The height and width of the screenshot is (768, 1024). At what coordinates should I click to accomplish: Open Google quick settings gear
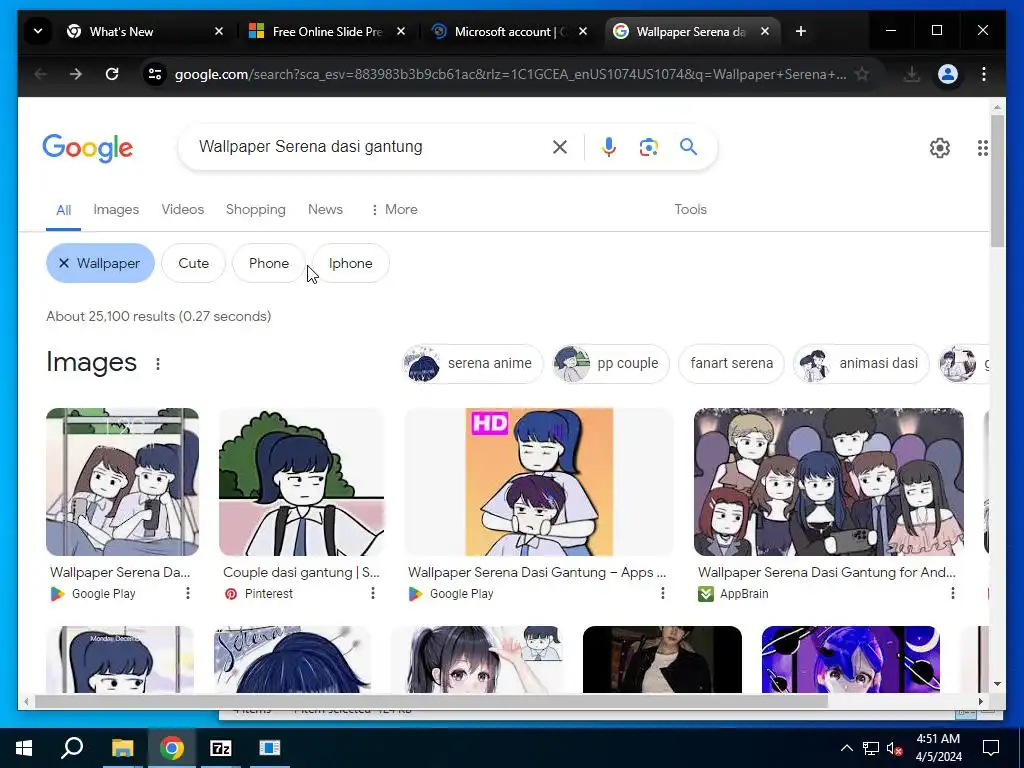coord(940,148)
